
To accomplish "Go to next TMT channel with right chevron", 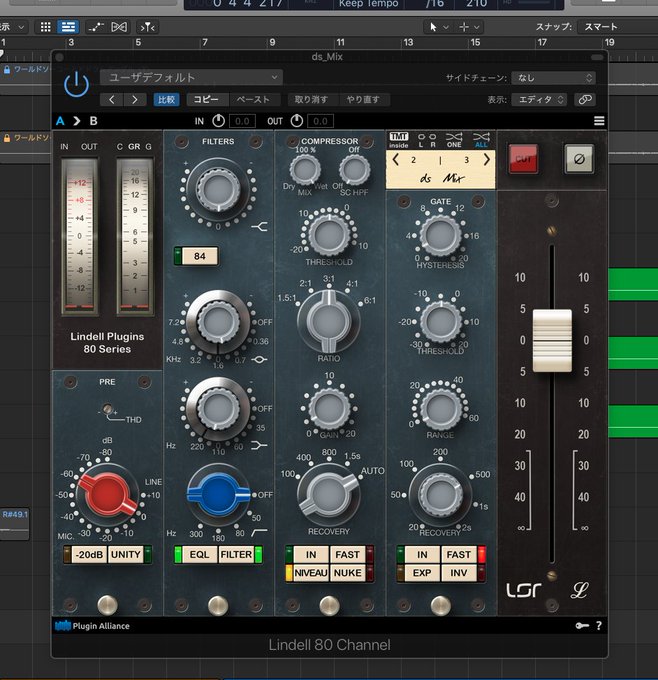I will click(x=487, y=160).
